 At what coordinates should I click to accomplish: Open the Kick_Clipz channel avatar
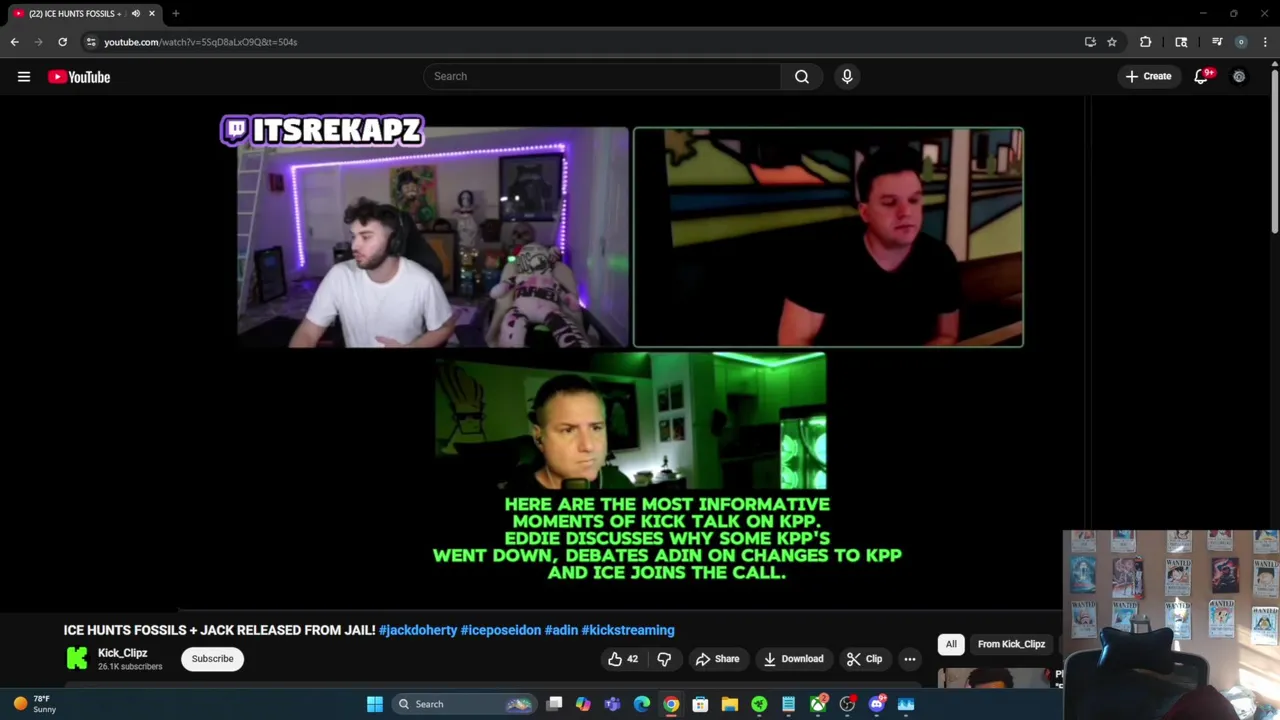(x=77, y=659)
